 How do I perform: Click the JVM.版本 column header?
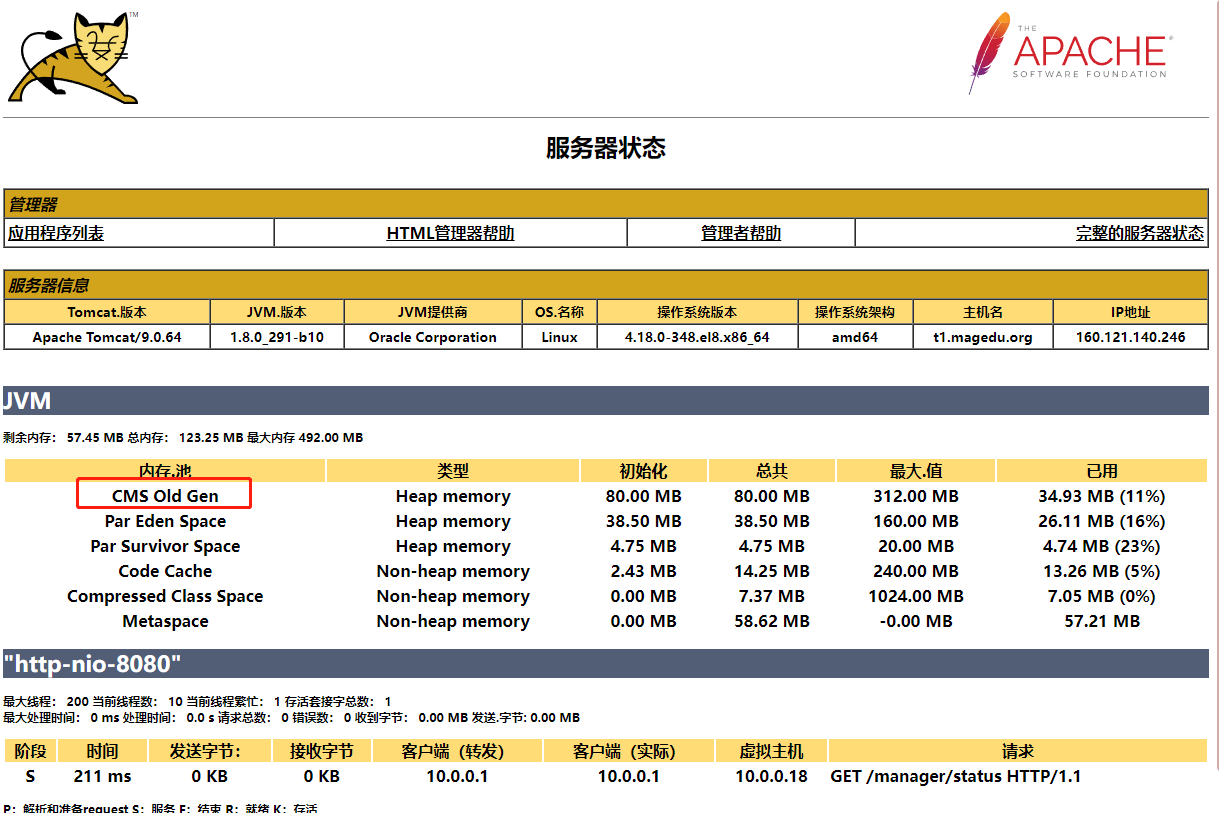click(x=277, y=312)
